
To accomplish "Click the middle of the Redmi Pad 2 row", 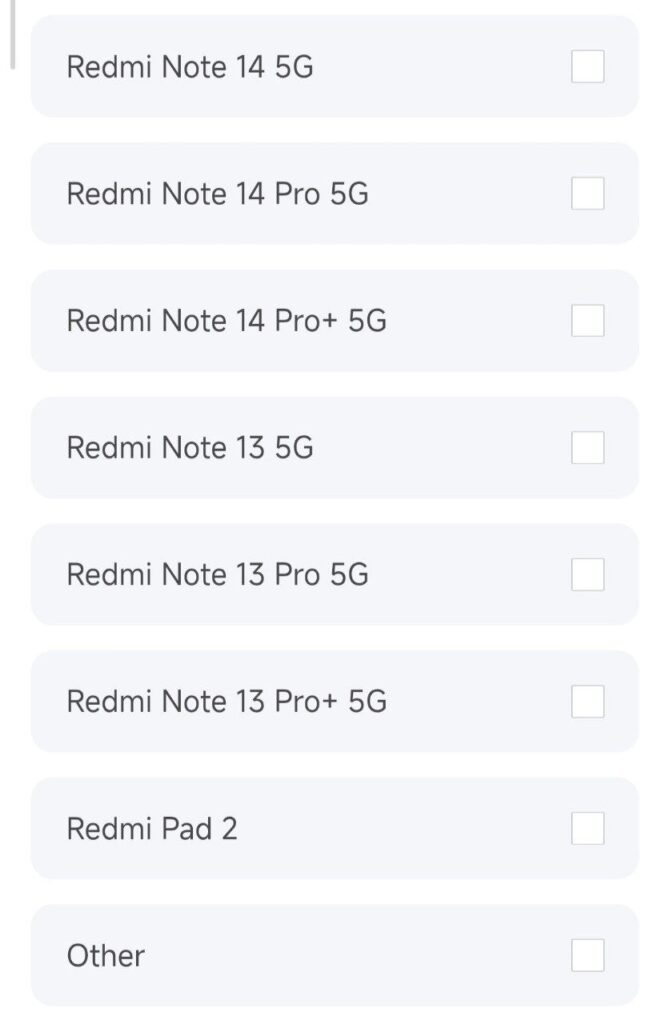I will point(335,828).
